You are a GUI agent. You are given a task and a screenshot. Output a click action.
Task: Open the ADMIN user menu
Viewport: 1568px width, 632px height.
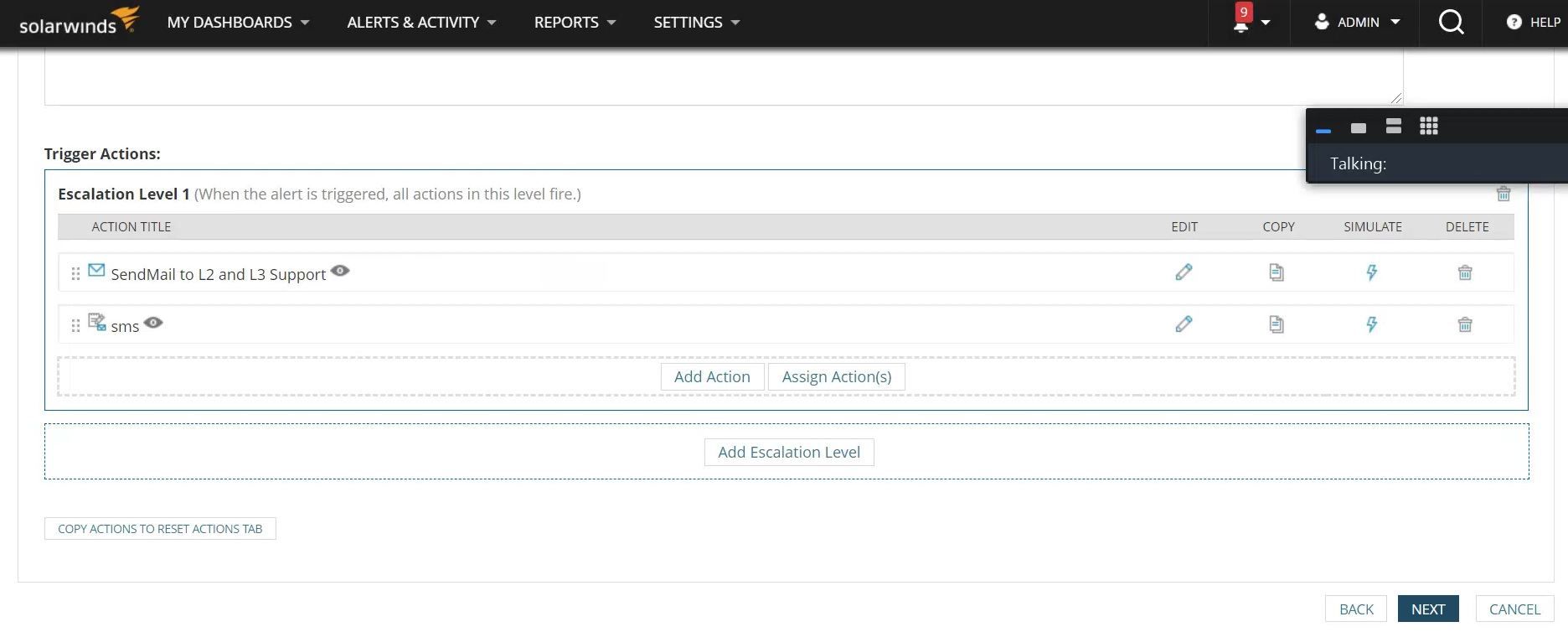click(x=1357, y=23)
